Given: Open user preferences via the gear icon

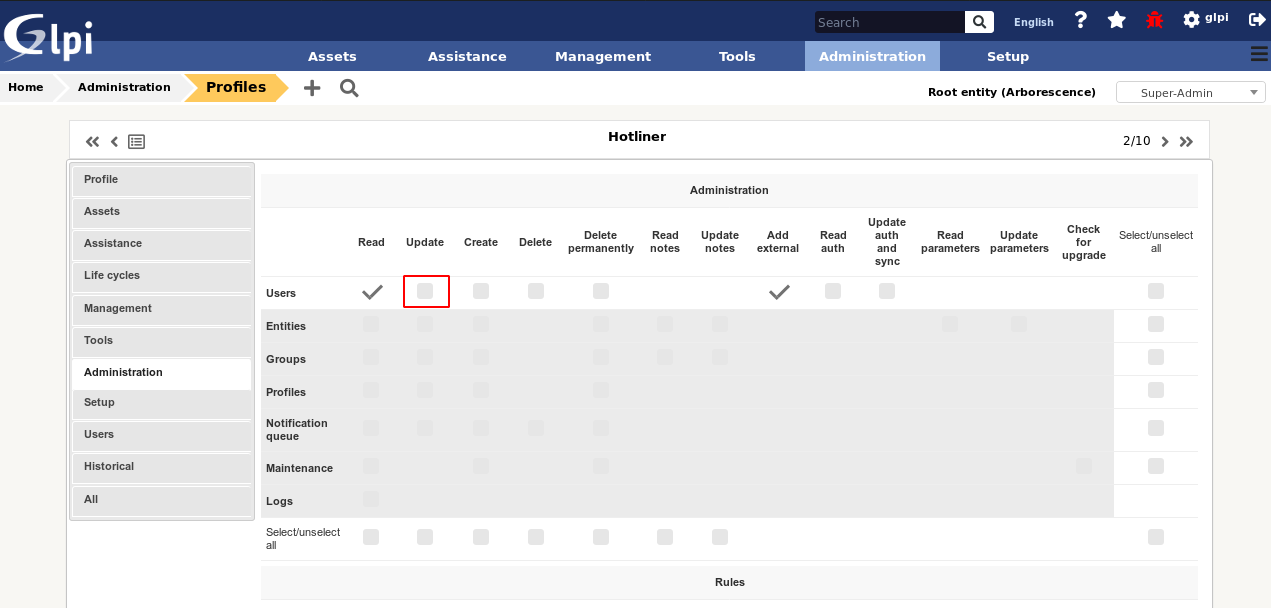Looking at the screenshot, I should click(x=1189, y=19).
